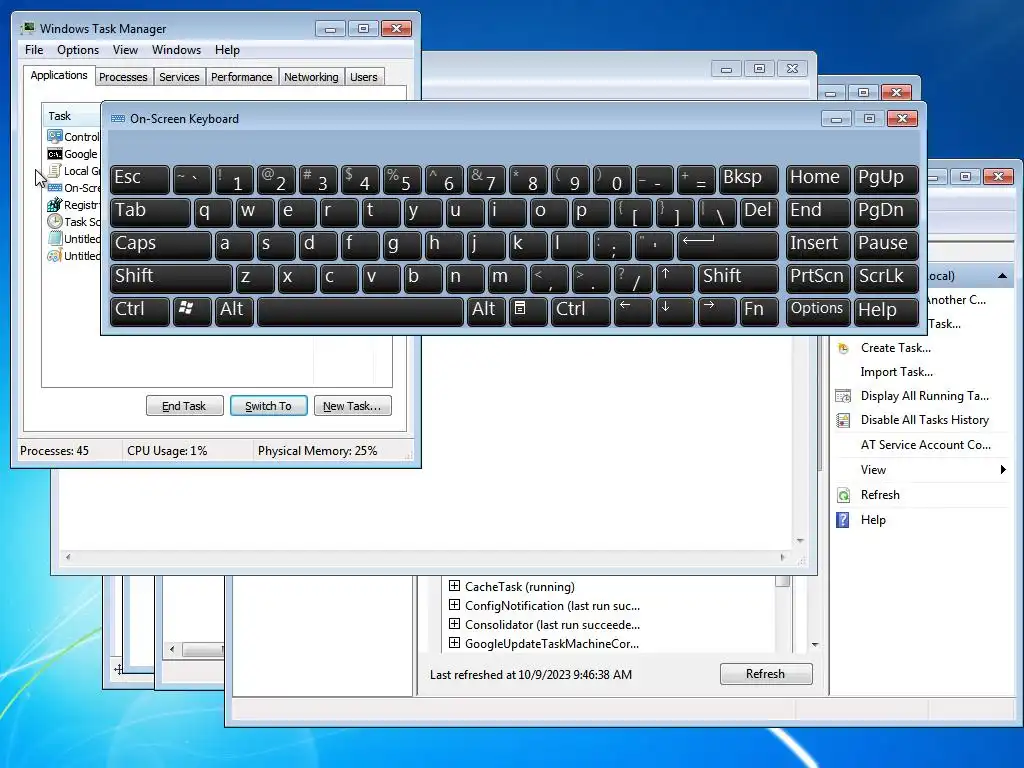Open the Windows menu in Task Manager
1024x768 pixels.
pyautogui.click(x=176, y=50)
